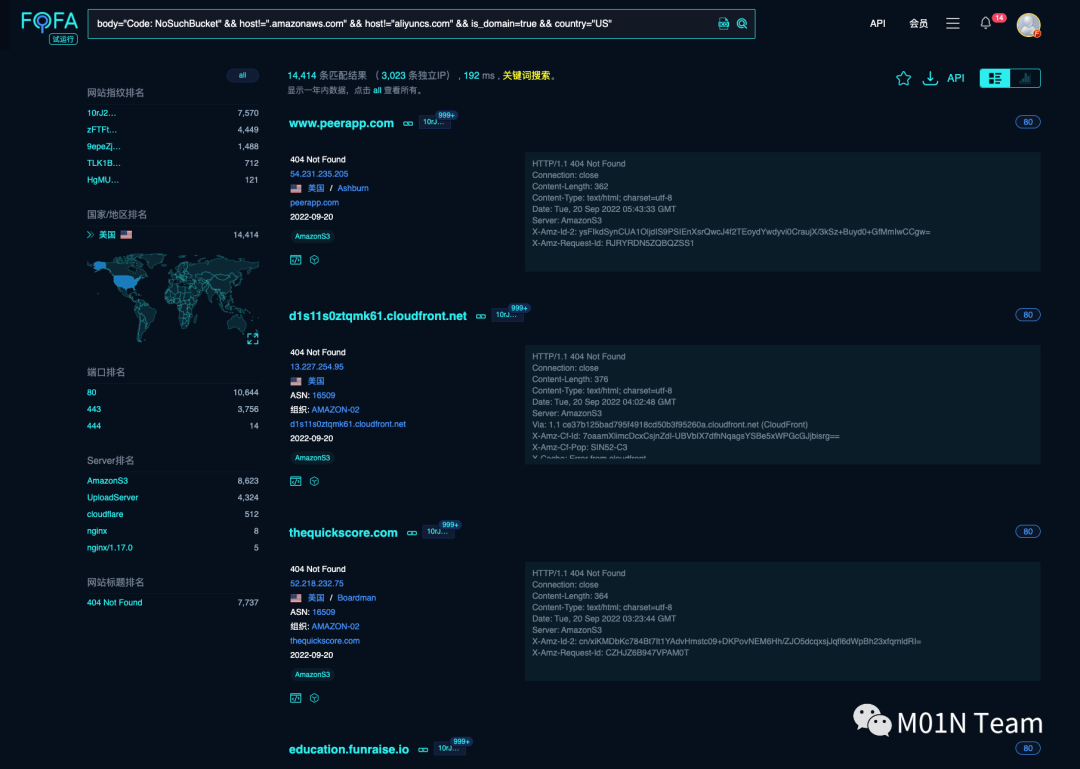Image resolution: width=1080 pixels, height=769 pixels.
Task: Filter by server cloudflare
Action: 105,515
